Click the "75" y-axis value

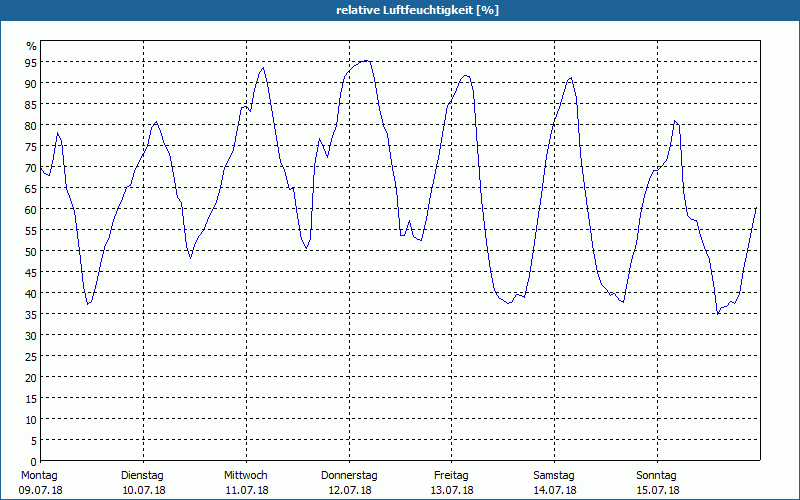[x=31, y=146]
